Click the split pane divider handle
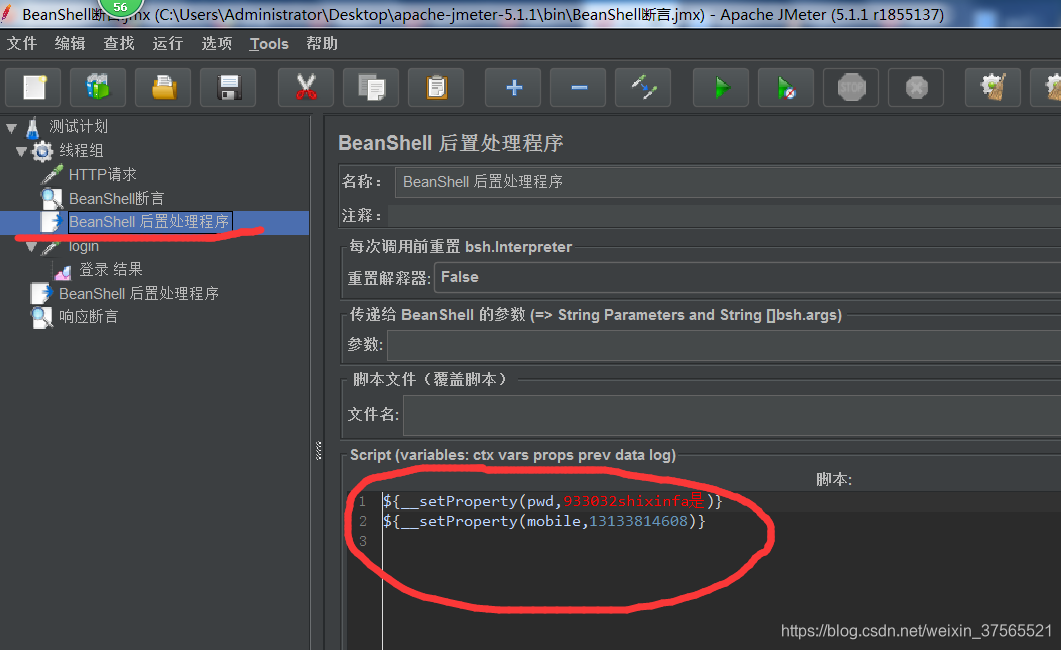This screenshot has height=650, width=1061. tap(318, 450)
